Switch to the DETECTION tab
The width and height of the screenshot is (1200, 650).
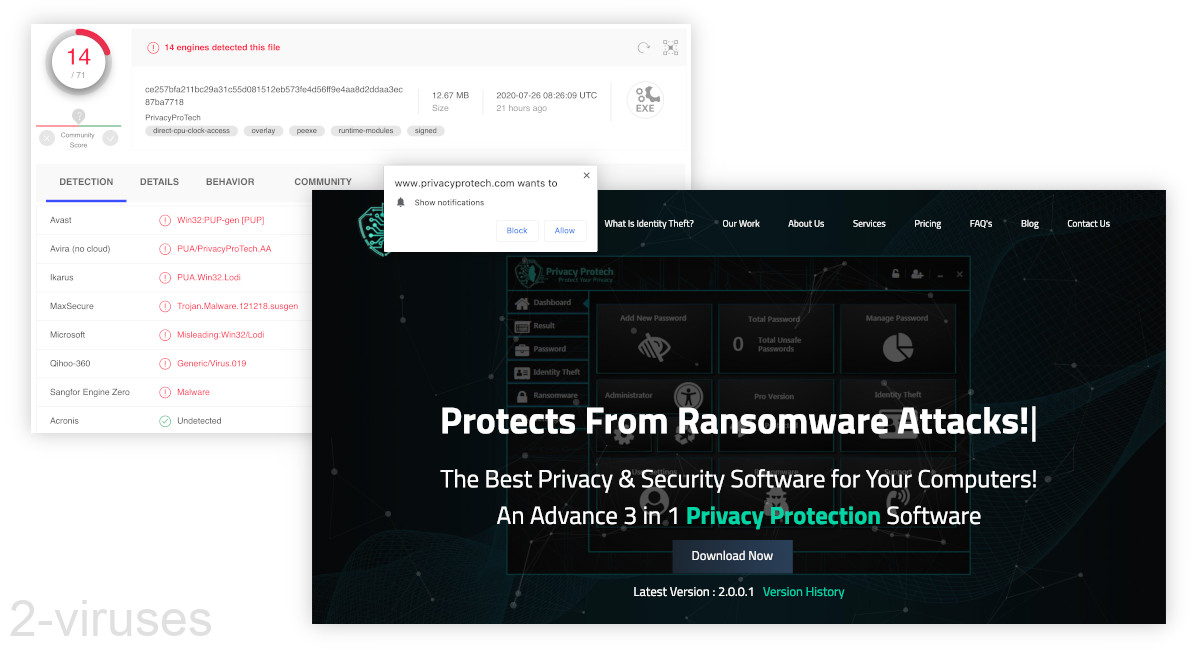pyautogui.click(x=86, y=182)
